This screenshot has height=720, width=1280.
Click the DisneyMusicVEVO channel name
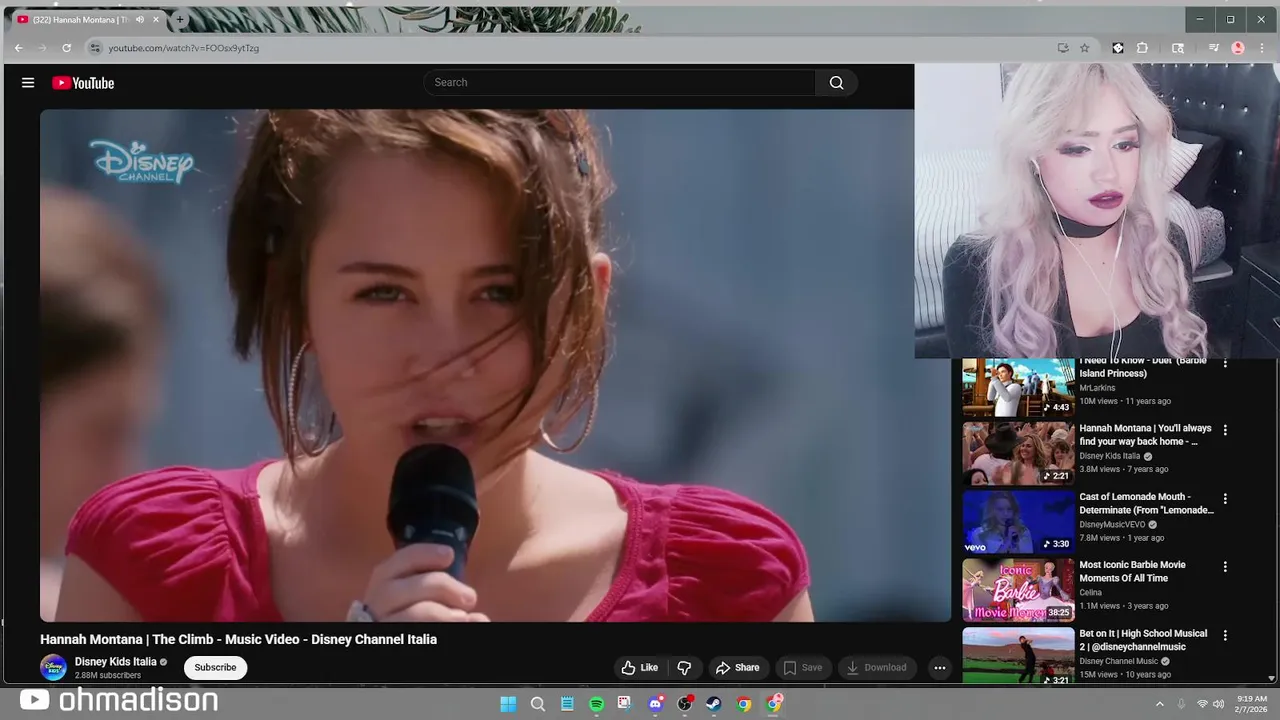tap(1112, 524)
